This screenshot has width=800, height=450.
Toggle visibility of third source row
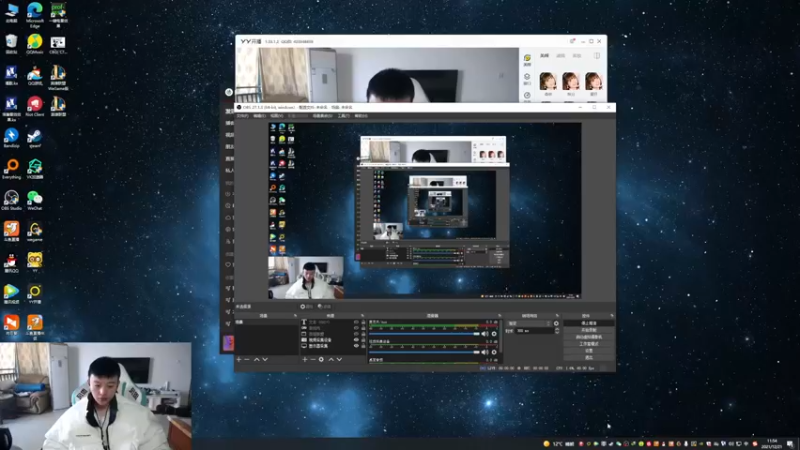point(356,334)
